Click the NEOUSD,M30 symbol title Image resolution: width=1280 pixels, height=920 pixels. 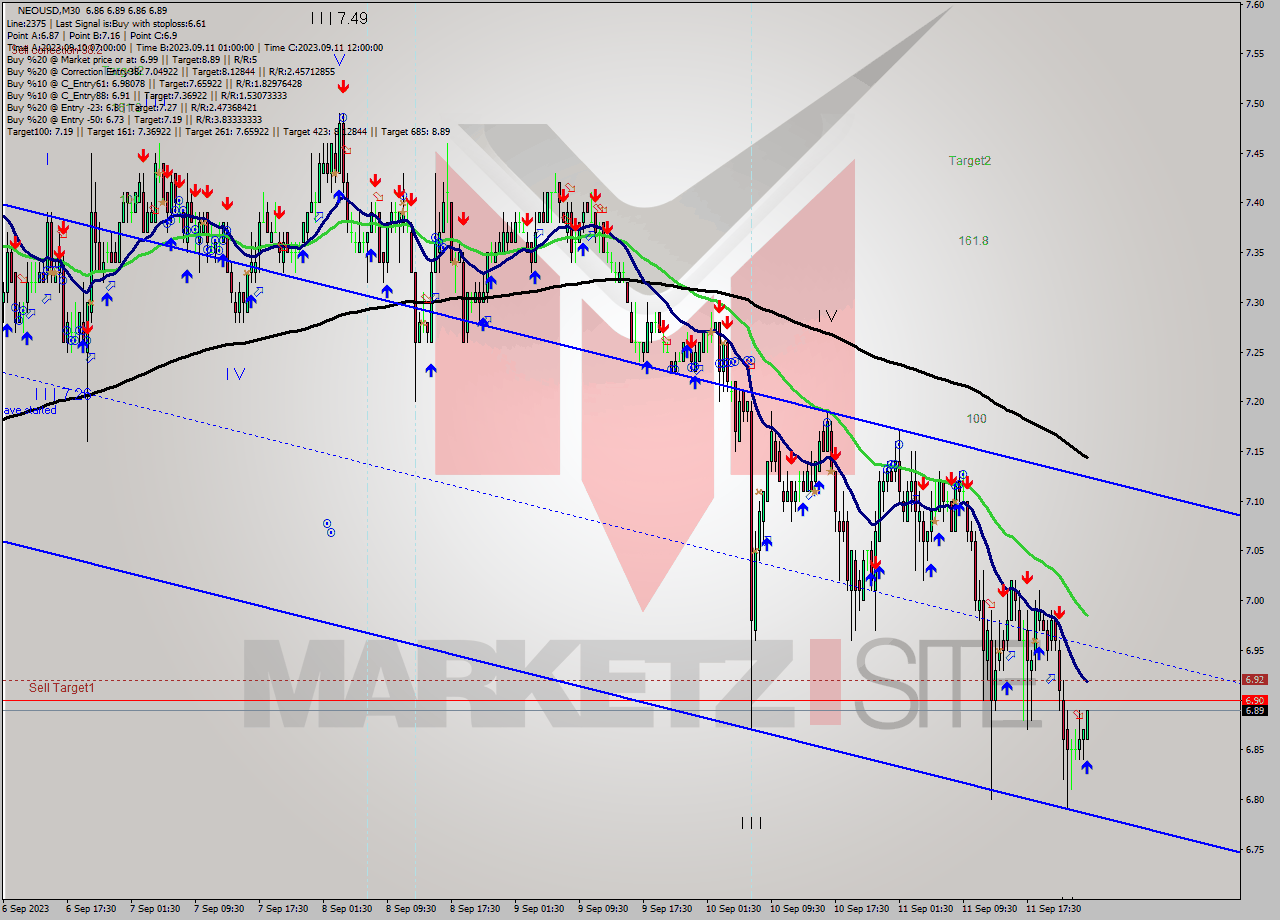tap(51, 9)
